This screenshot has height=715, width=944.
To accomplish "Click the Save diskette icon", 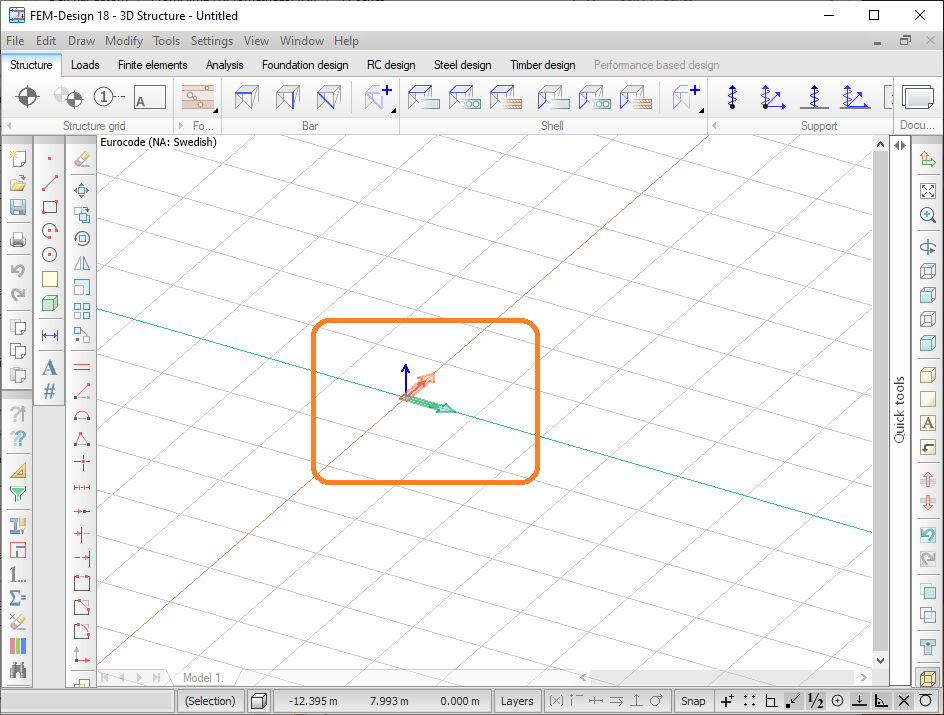I will [18, 207].
